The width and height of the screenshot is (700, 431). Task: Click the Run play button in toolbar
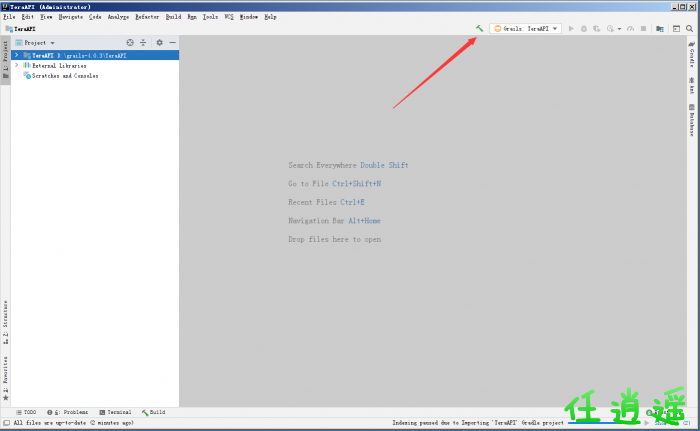pyautogui.click(x=571, y=29)
